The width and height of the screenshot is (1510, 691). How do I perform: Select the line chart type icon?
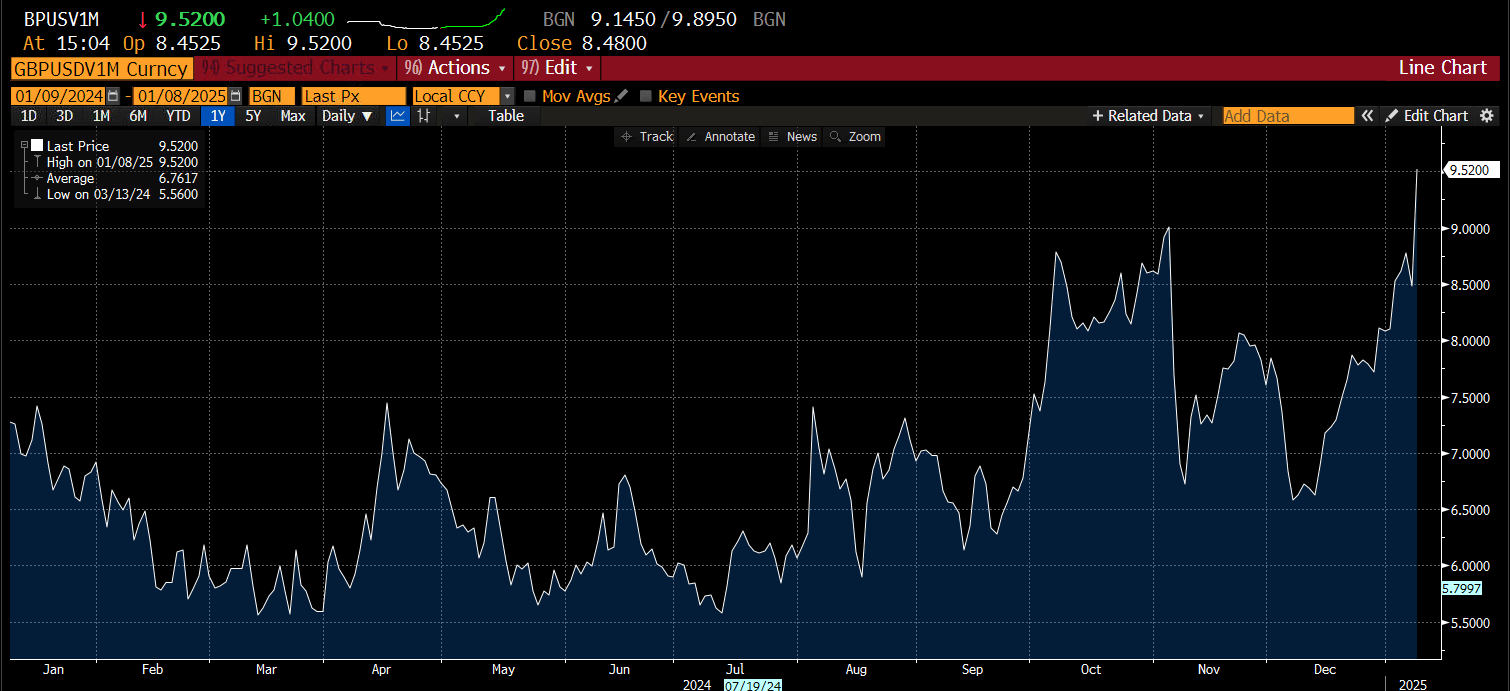(398, 116)
